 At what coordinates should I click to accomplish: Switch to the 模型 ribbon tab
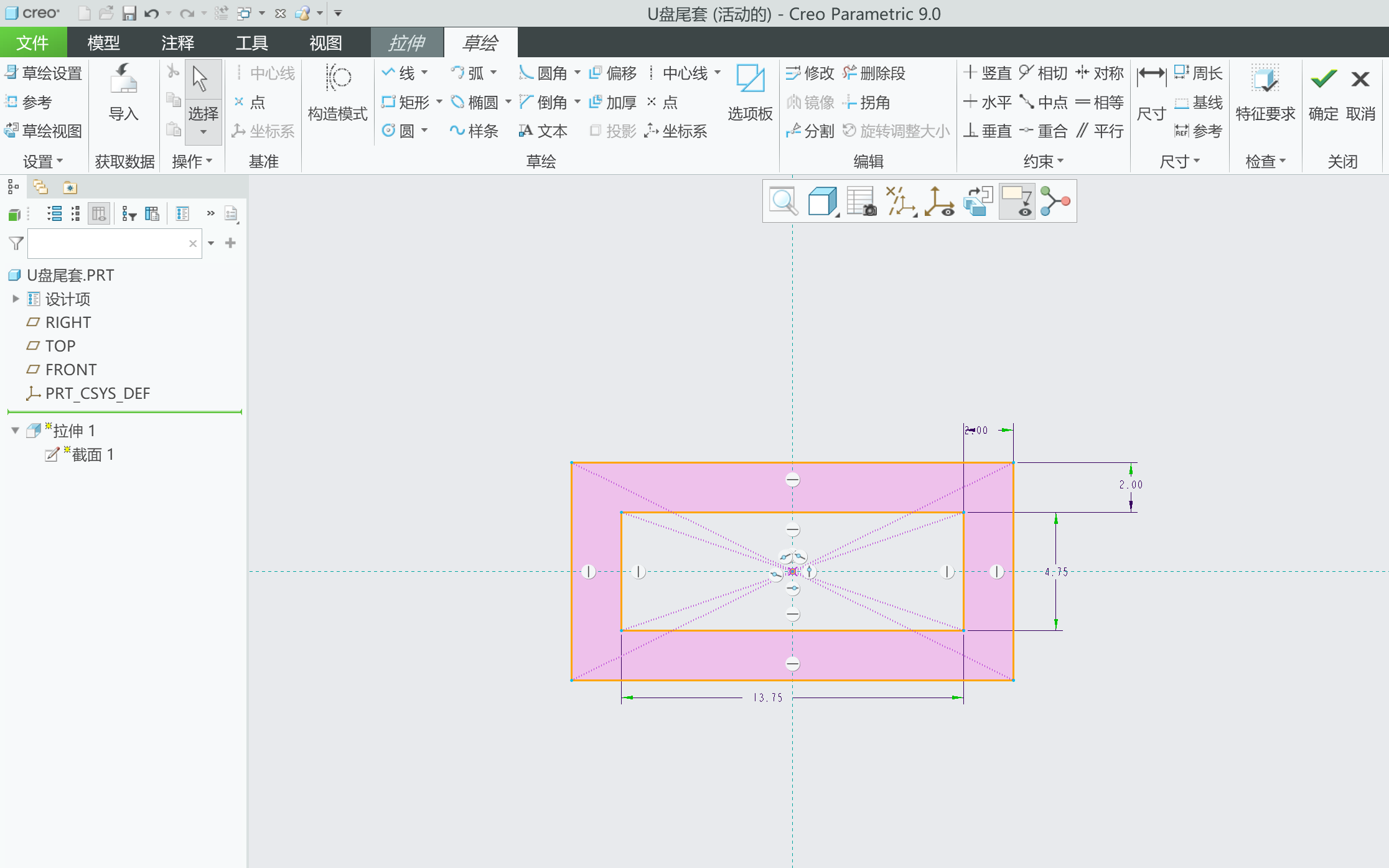click(103, 42)
